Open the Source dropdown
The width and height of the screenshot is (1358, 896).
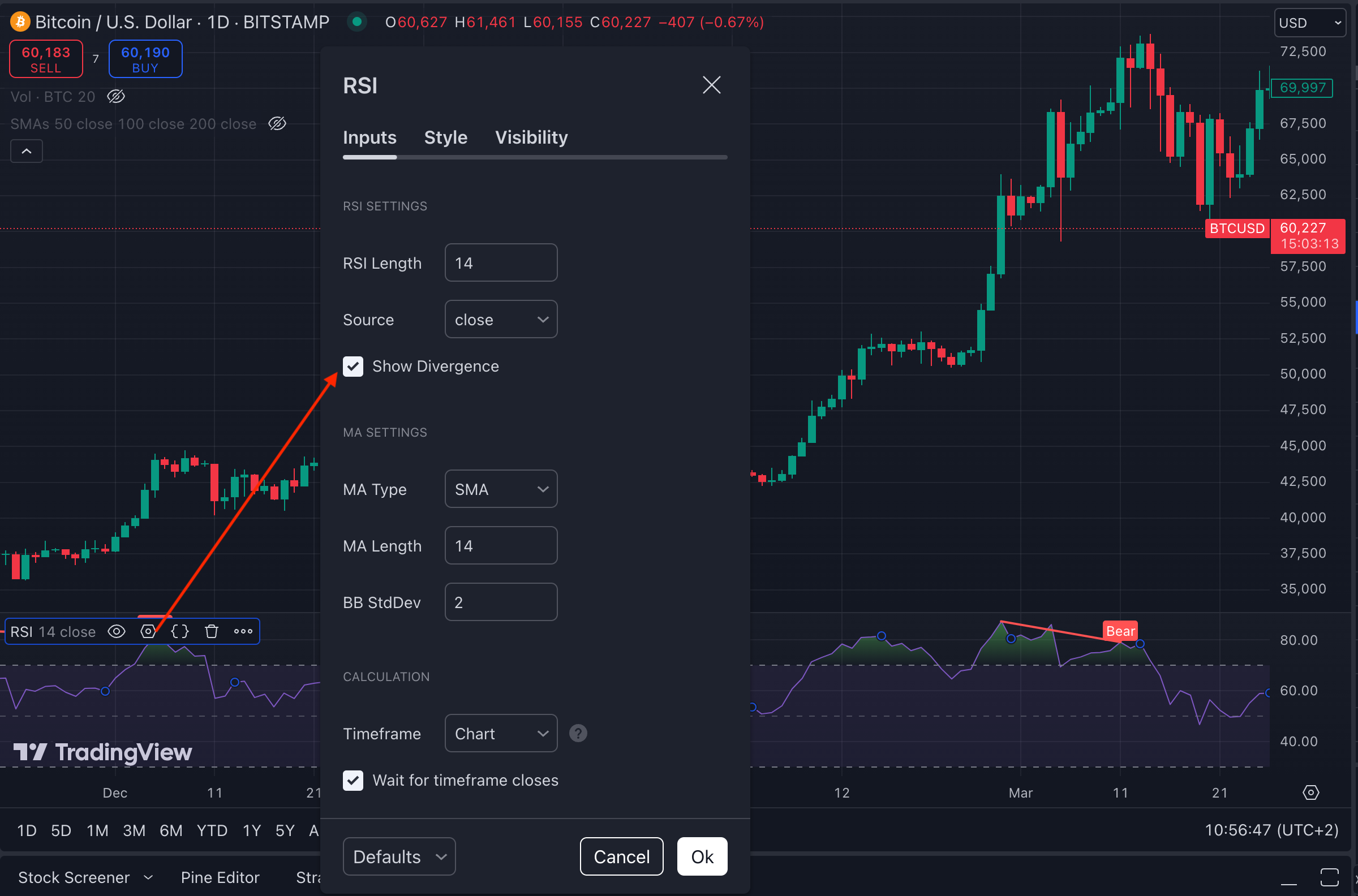coord(501,320)
